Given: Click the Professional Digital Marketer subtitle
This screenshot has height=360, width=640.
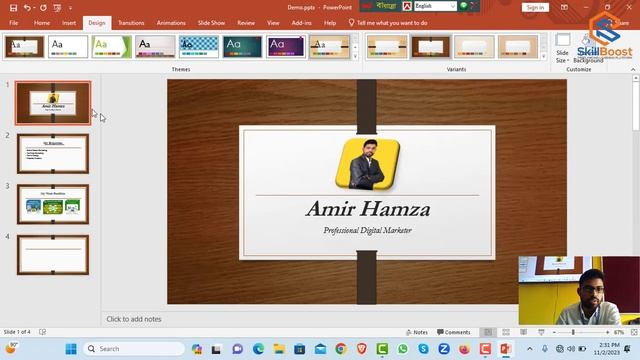Looking at the screenshot, I should 368,231.
